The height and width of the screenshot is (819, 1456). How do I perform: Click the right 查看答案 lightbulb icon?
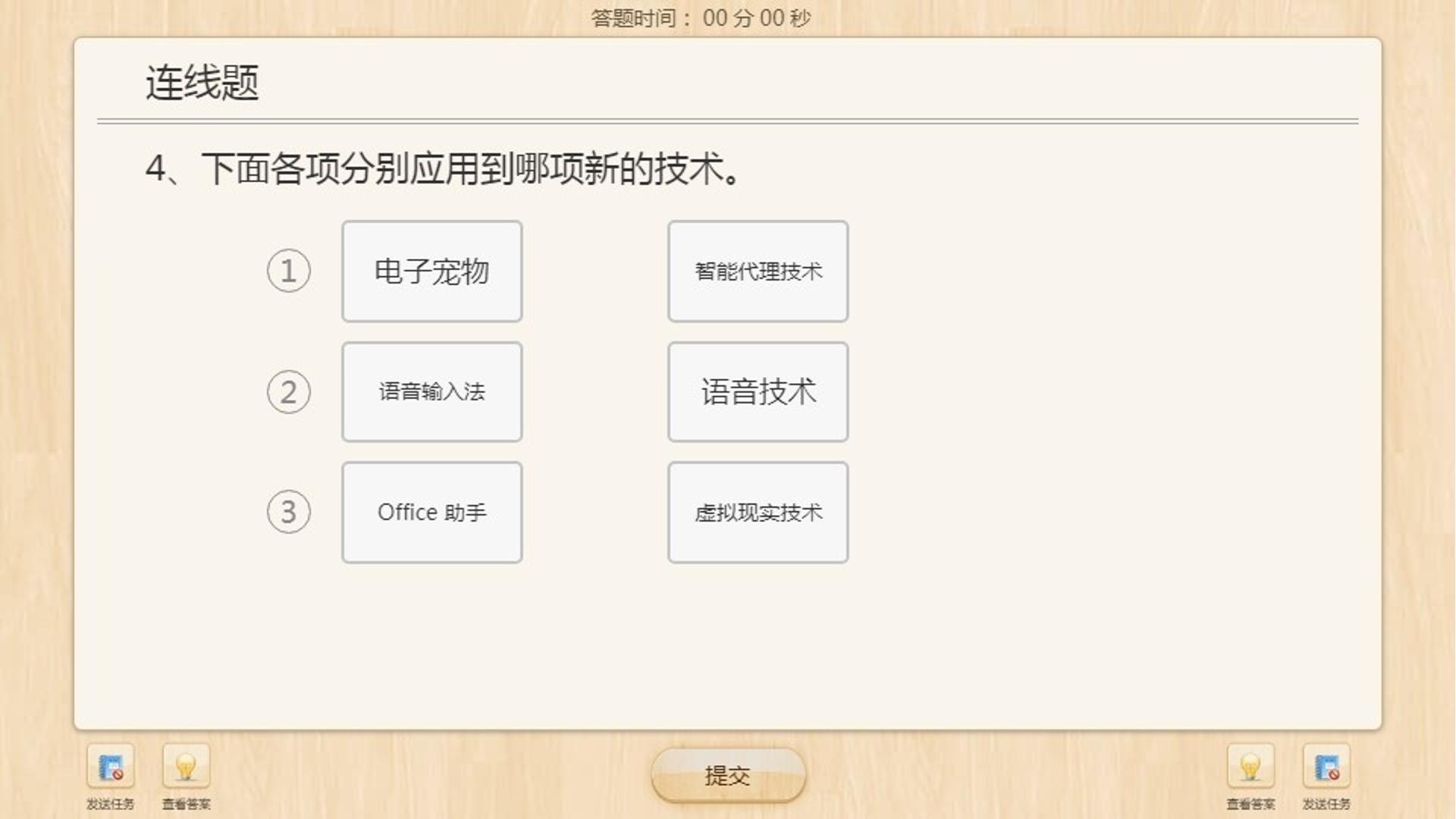tap(1250, 767)
